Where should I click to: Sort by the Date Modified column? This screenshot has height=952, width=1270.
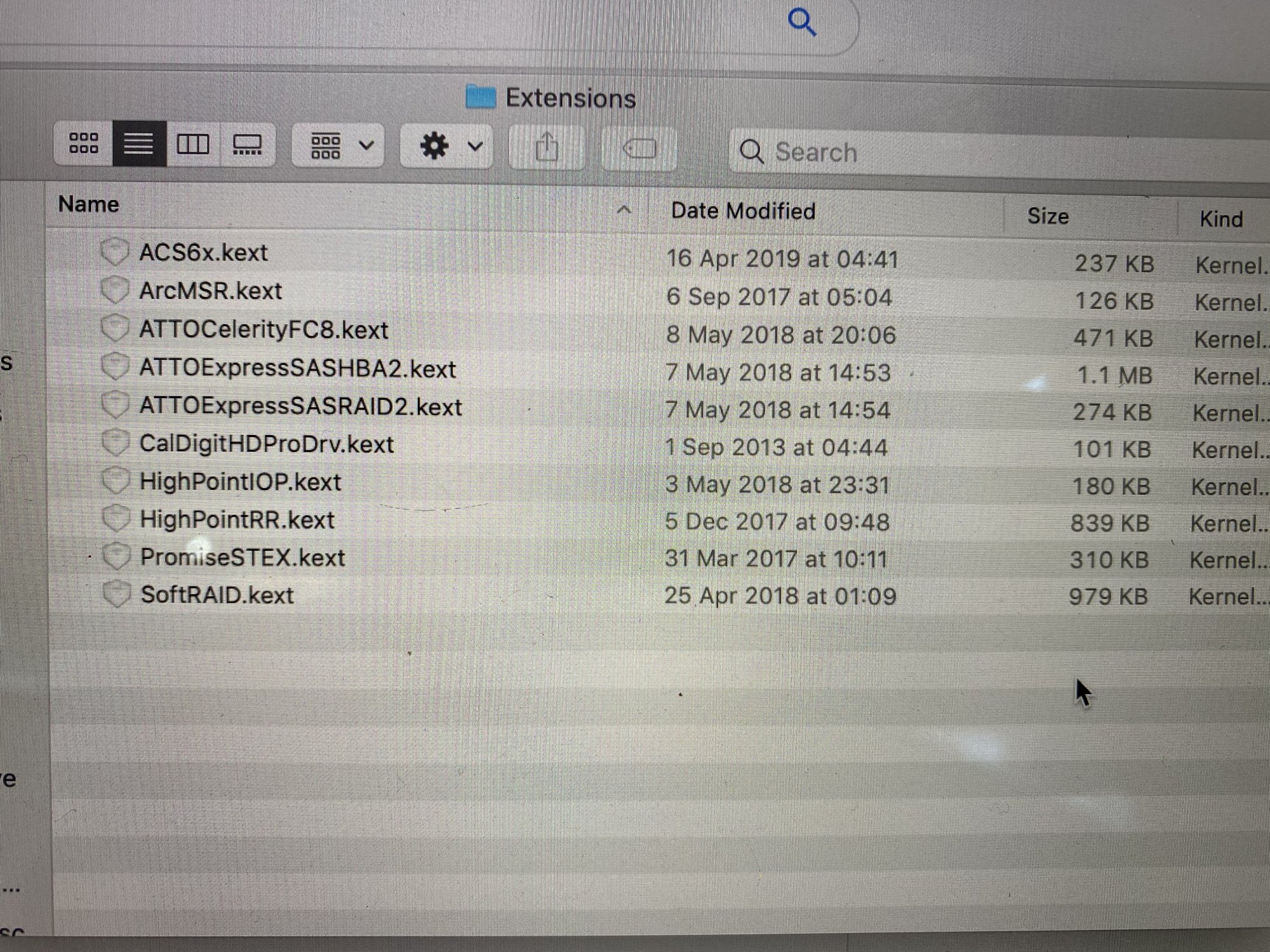(x=743, y=211)
